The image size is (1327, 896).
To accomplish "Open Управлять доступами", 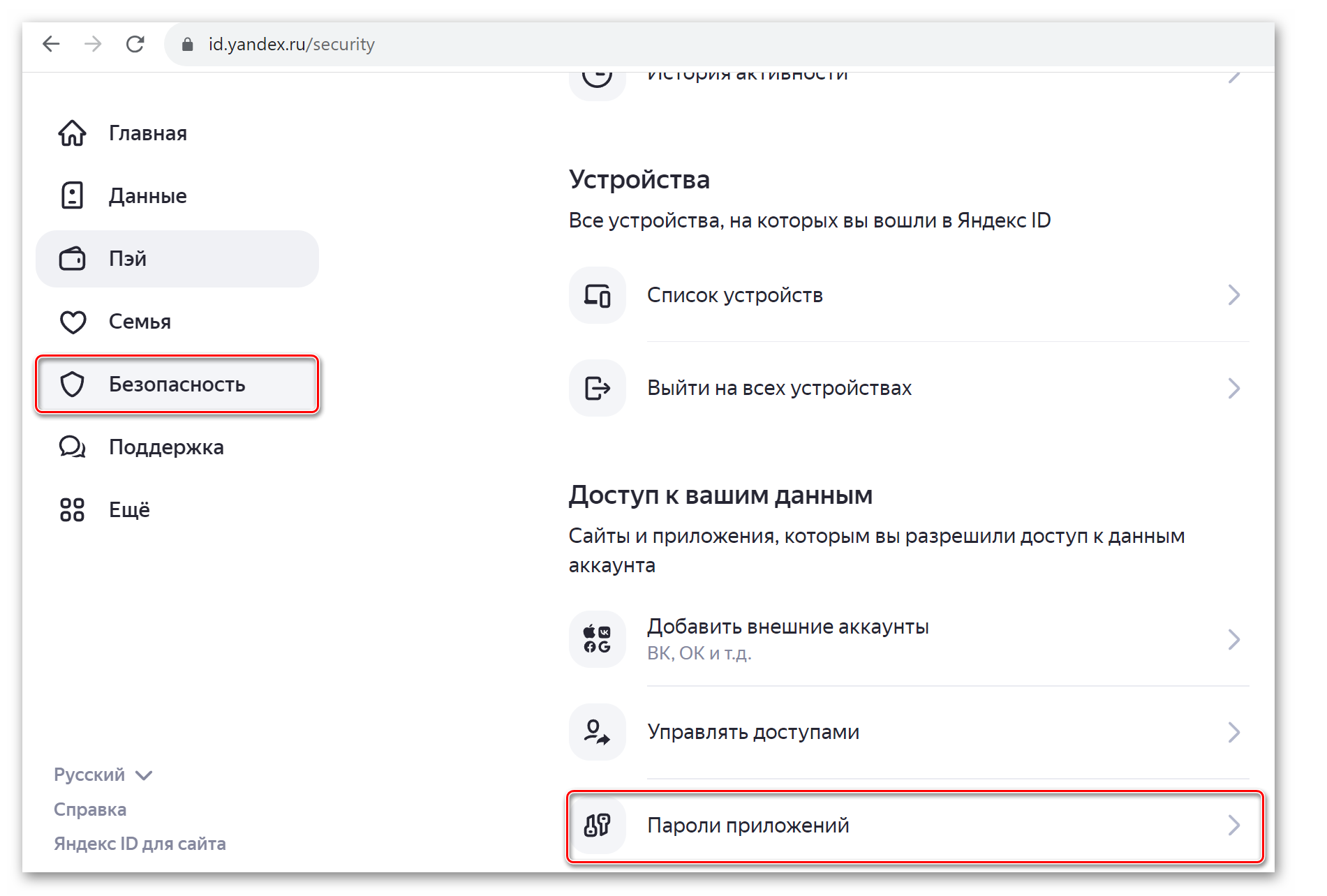I will (x=909, y=732).
